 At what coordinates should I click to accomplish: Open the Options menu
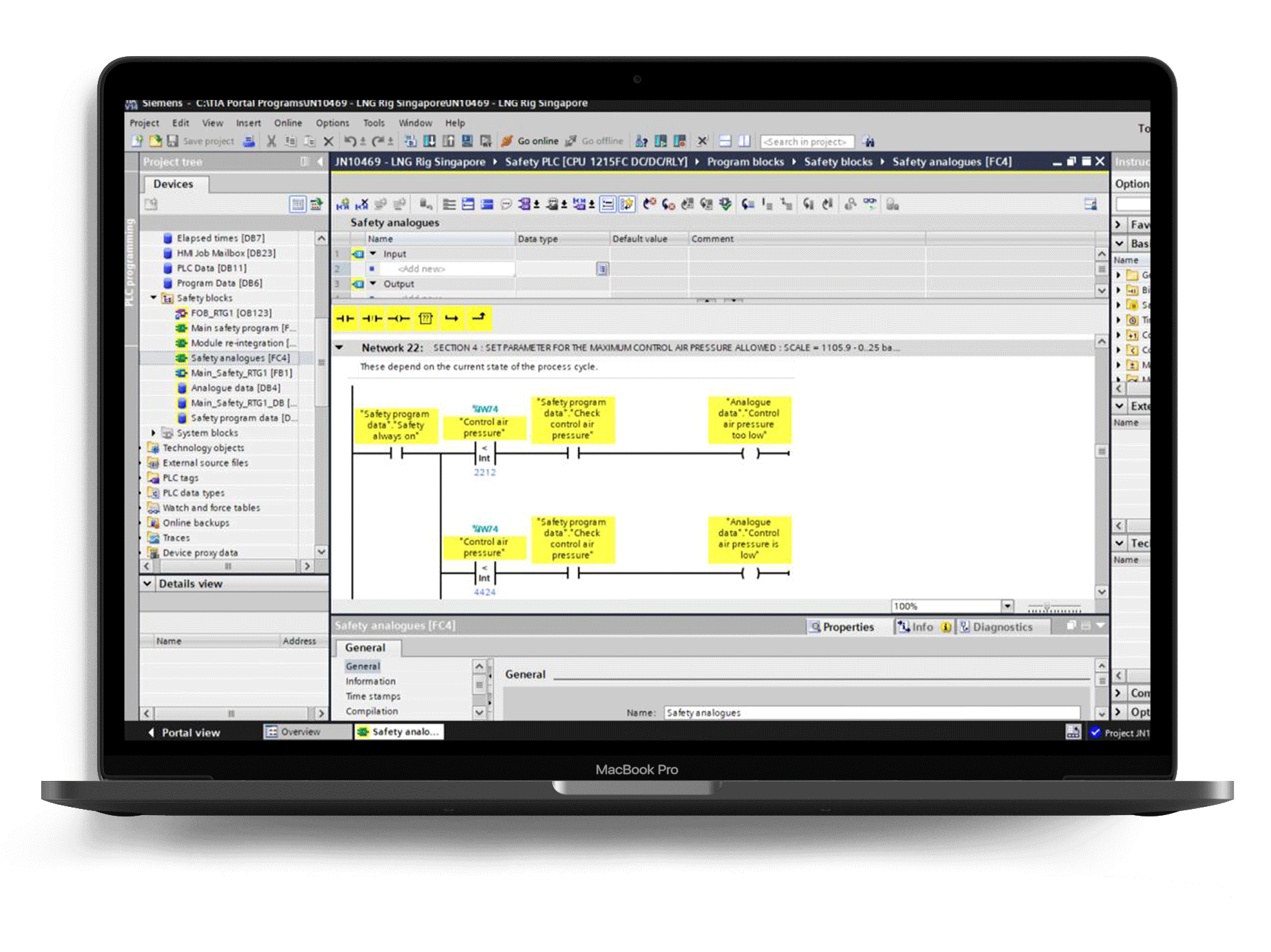[333, 123]
